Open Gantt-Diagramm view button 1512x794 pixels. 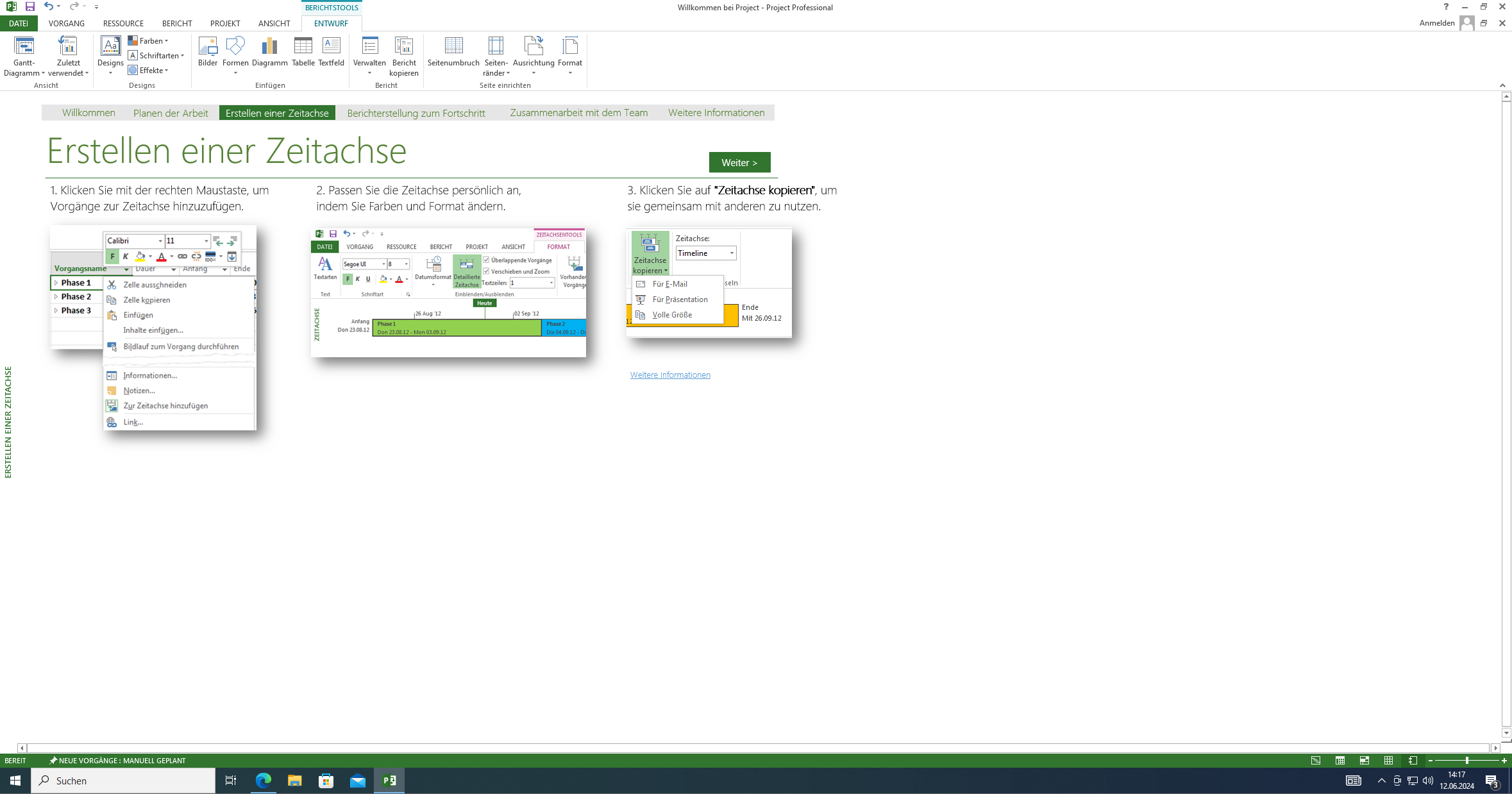pos(24,56)
